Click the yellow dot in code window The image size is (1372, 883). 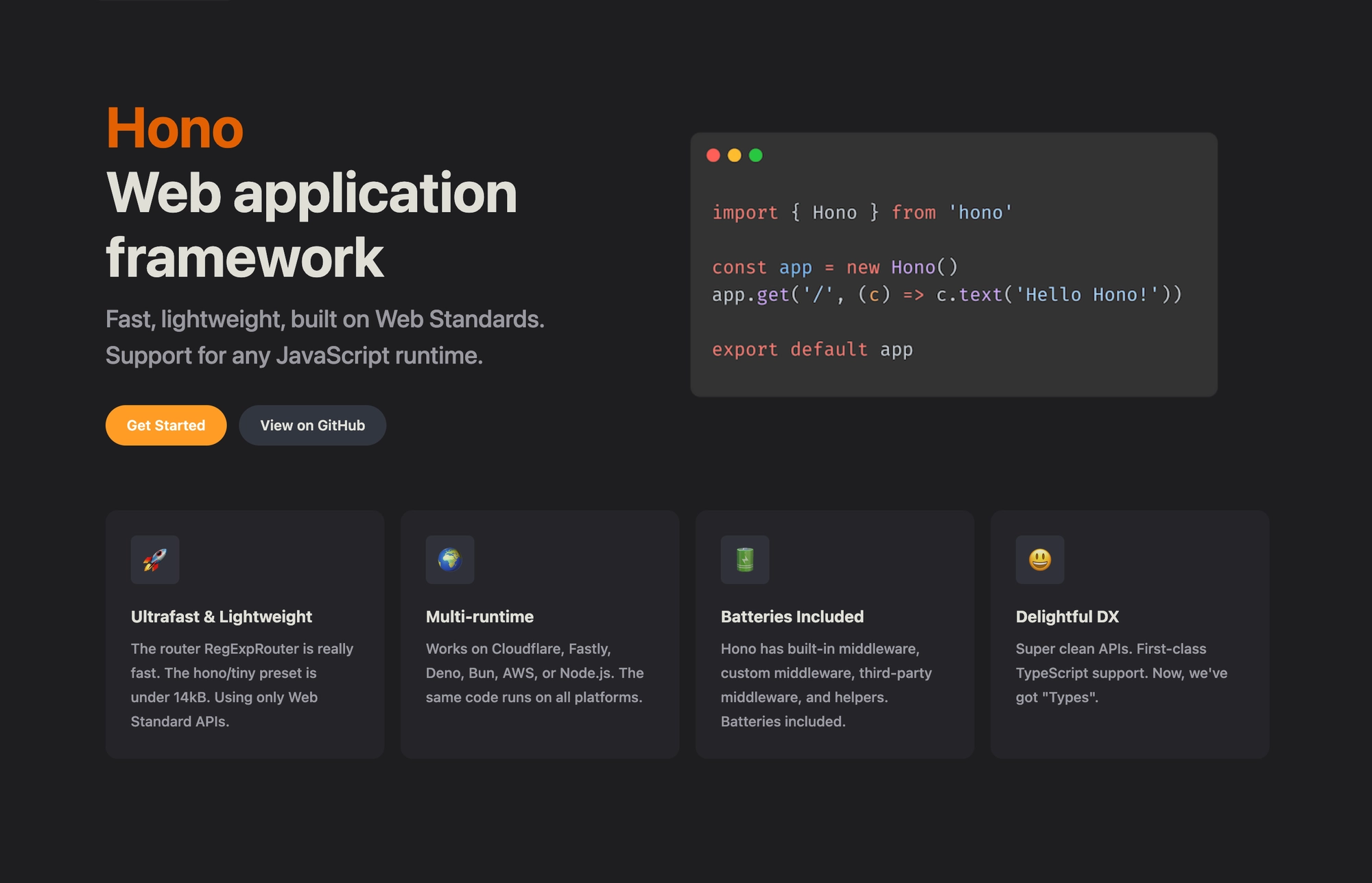(x=735, y=155)
